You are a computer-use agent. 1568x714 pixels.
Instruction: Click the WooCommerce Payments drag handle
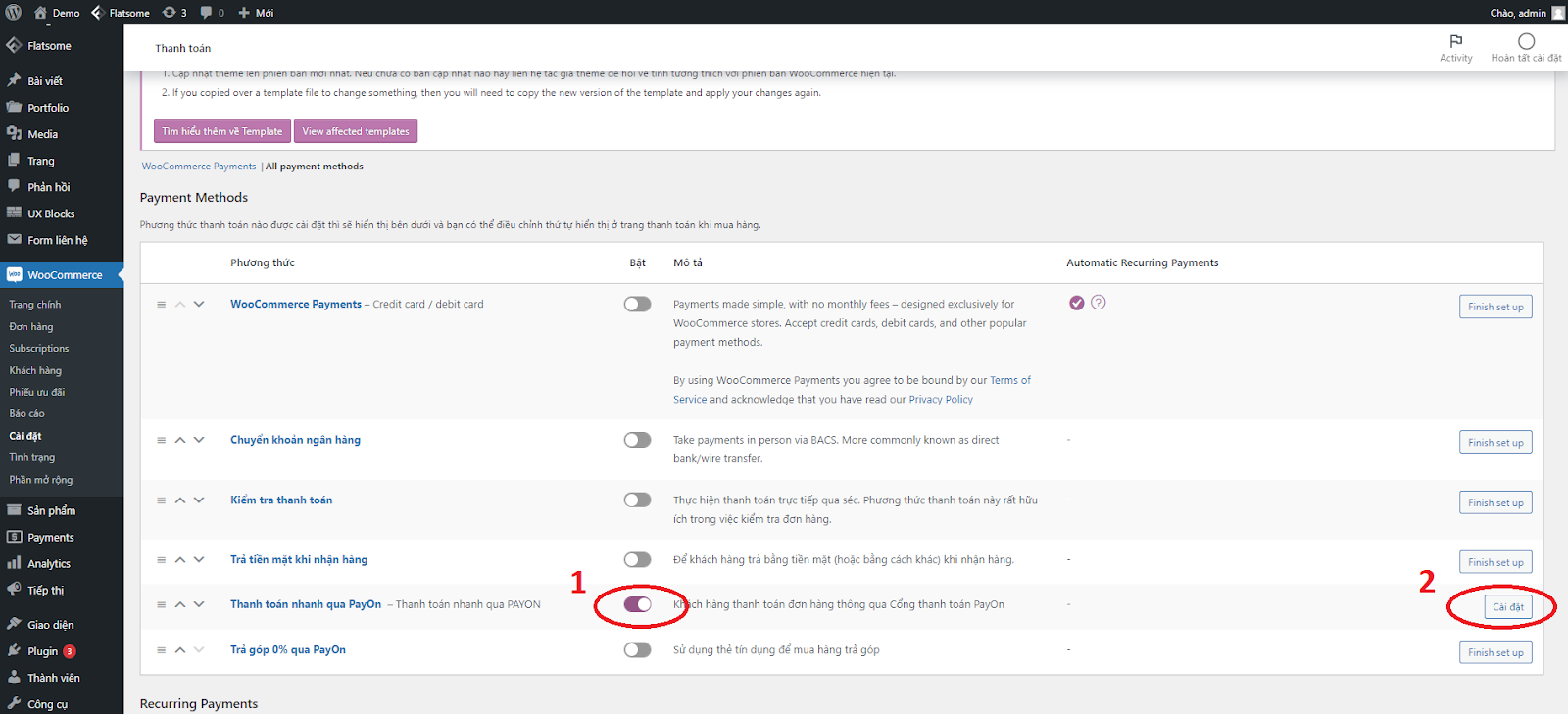coord(161,305)
